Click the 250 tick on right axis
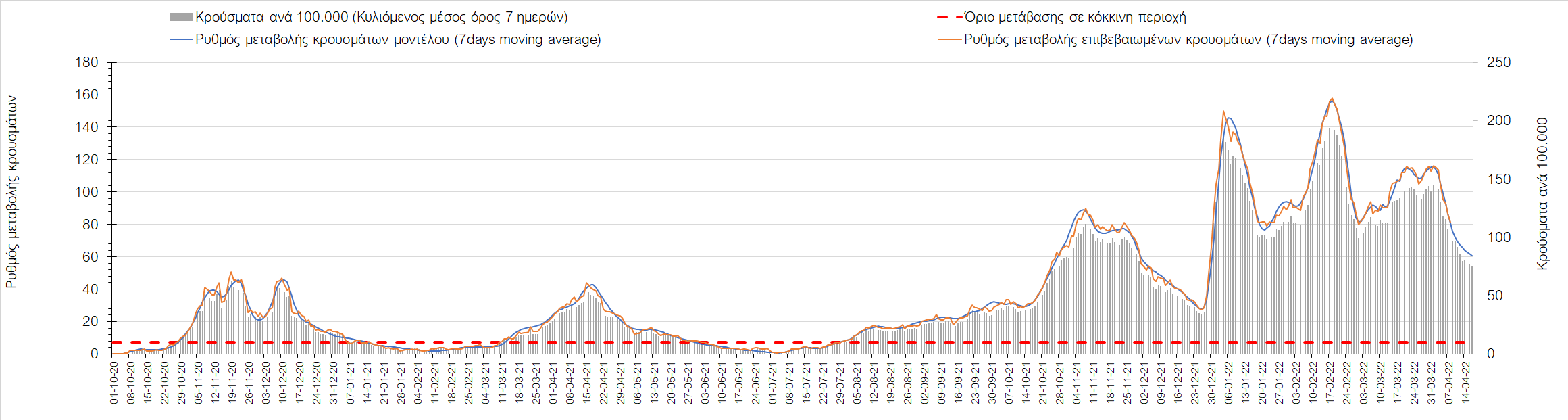Image resolution: width=1568 pixels, height=420 pixels. [x=1498, y=63]
